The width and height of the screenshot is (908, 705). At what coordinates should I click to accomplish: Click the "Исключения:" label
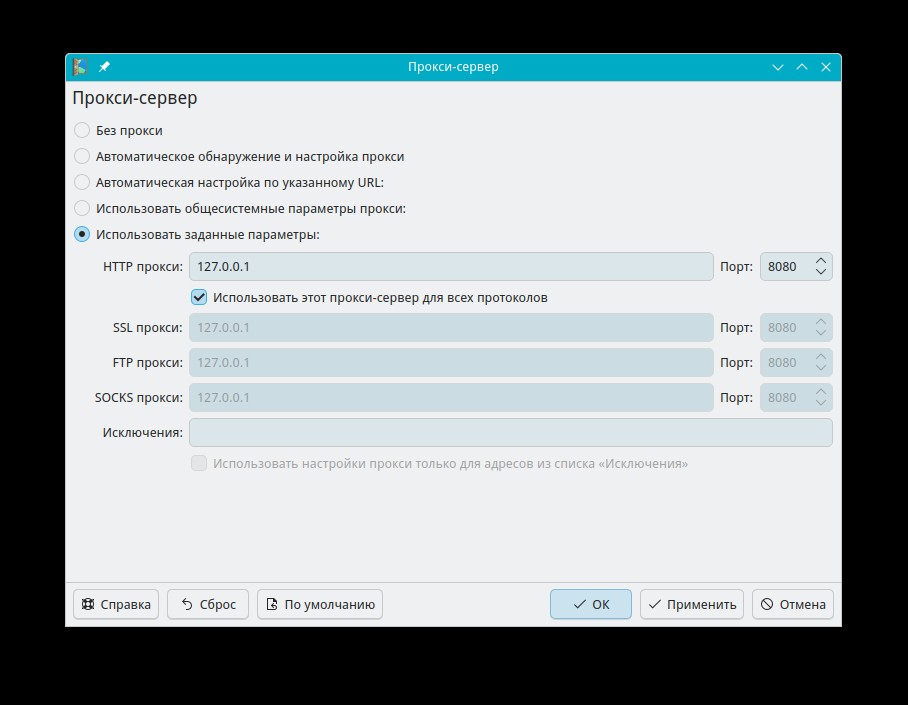pyautogui.click(x=142, y=432)
